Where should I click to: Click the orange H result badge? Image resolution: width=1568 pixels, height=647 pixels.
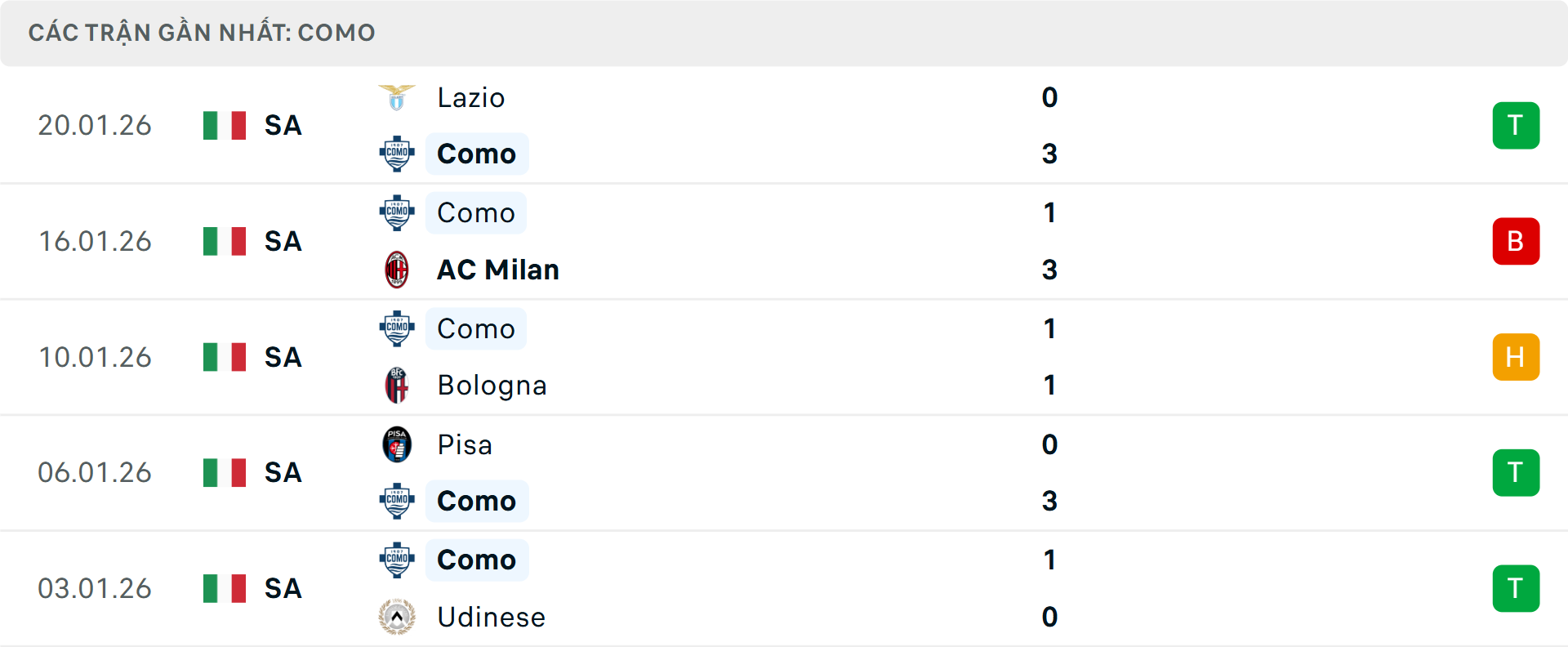1516,357
